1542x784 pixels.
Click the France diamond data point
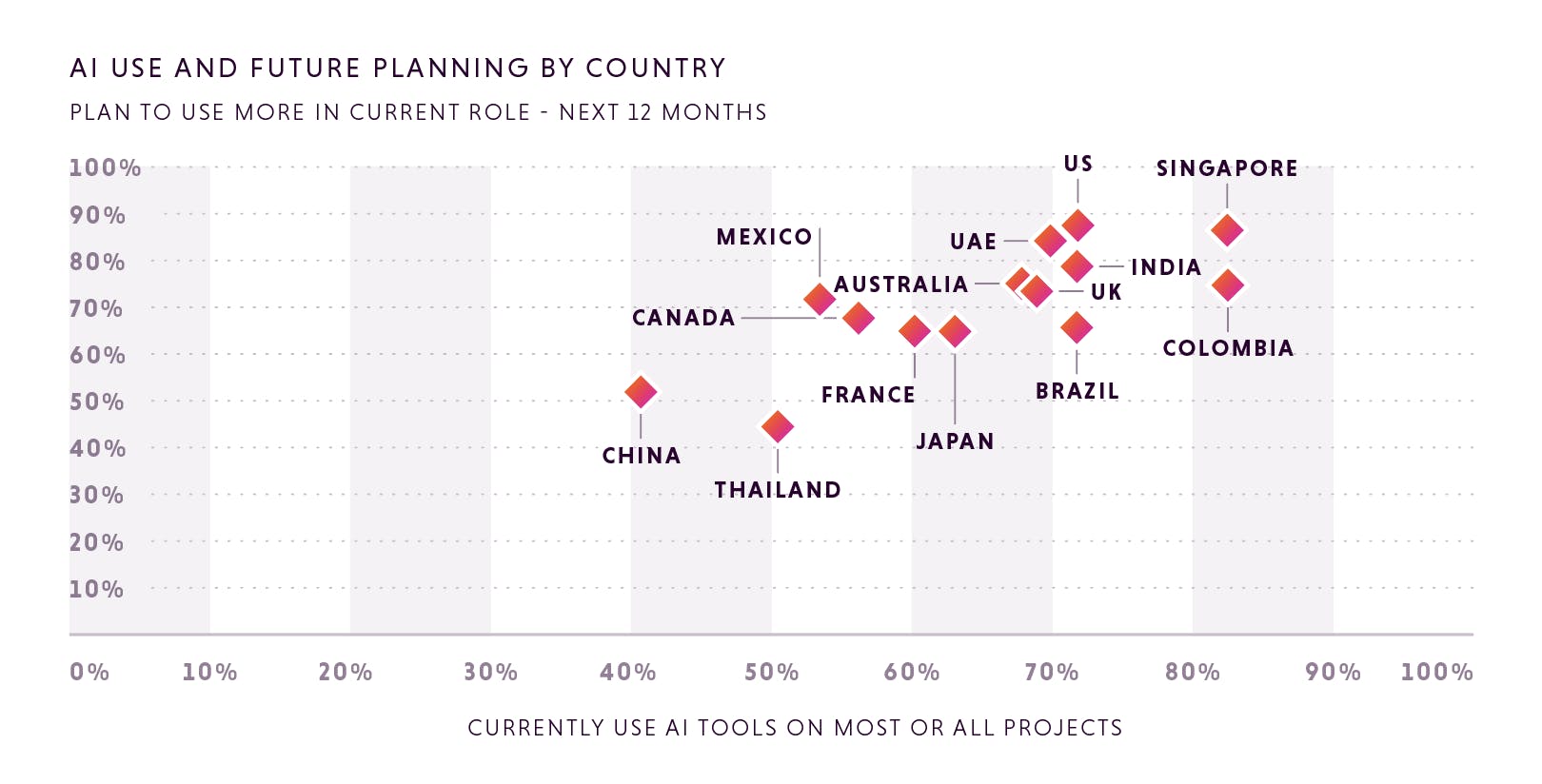point(915,331)
